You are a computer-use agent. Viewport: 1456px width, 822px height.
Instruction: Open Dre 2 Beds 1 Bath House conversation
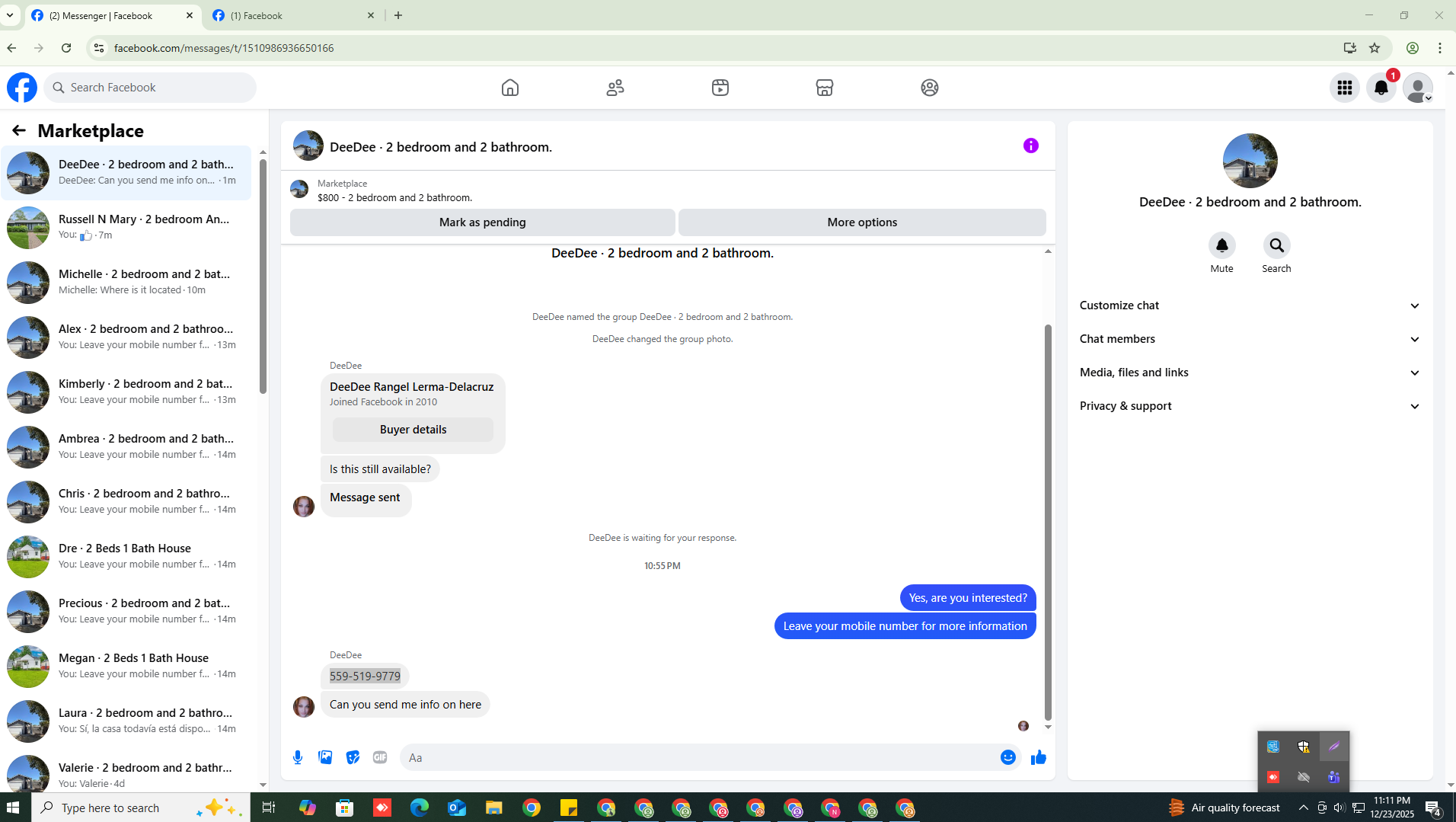click(x=126, y=557)
